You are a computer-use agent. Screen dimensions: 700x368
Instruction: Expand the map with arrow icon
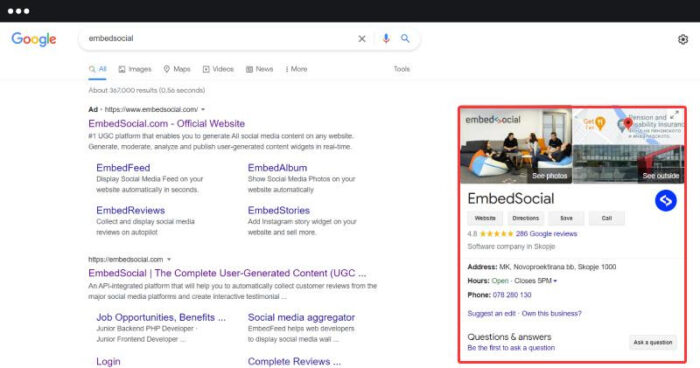675,115
